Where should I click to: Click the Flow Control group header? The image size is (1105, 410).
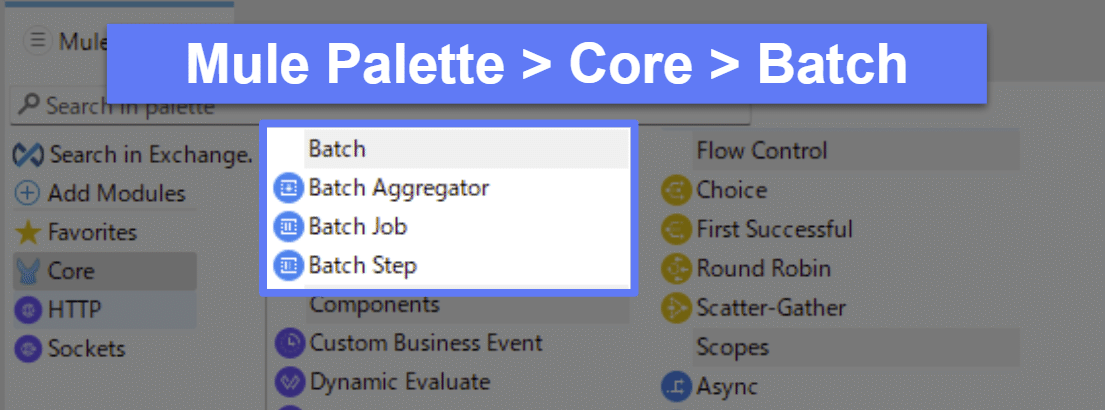(x=762, y=151)
